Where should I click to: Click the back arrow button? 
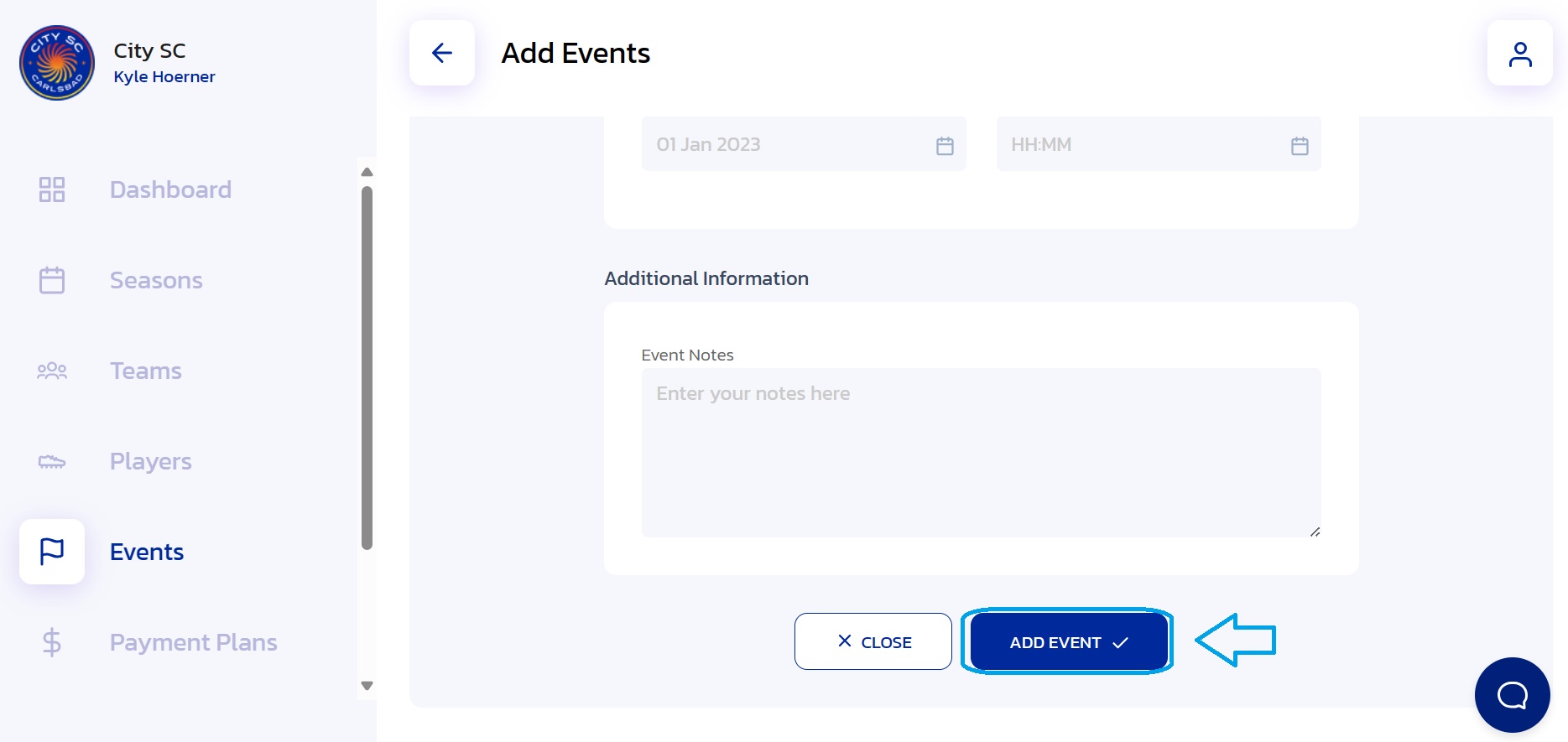442,53
